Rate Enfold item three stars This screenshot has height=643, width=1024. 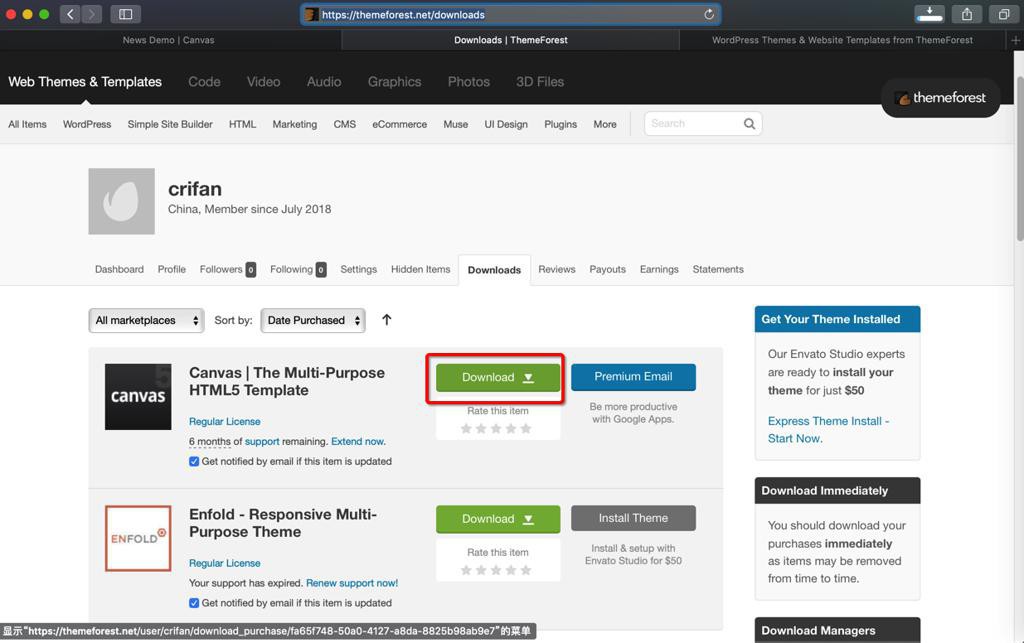496,570
